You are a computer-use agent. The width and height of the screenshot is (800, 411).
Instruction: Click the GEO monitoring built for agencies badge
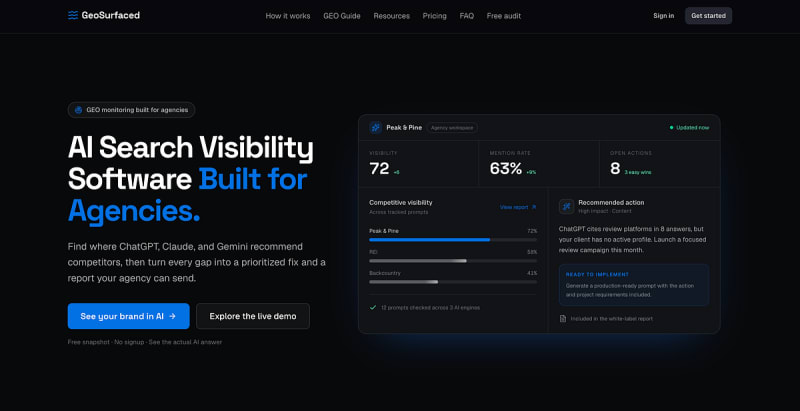coord(131,110)
